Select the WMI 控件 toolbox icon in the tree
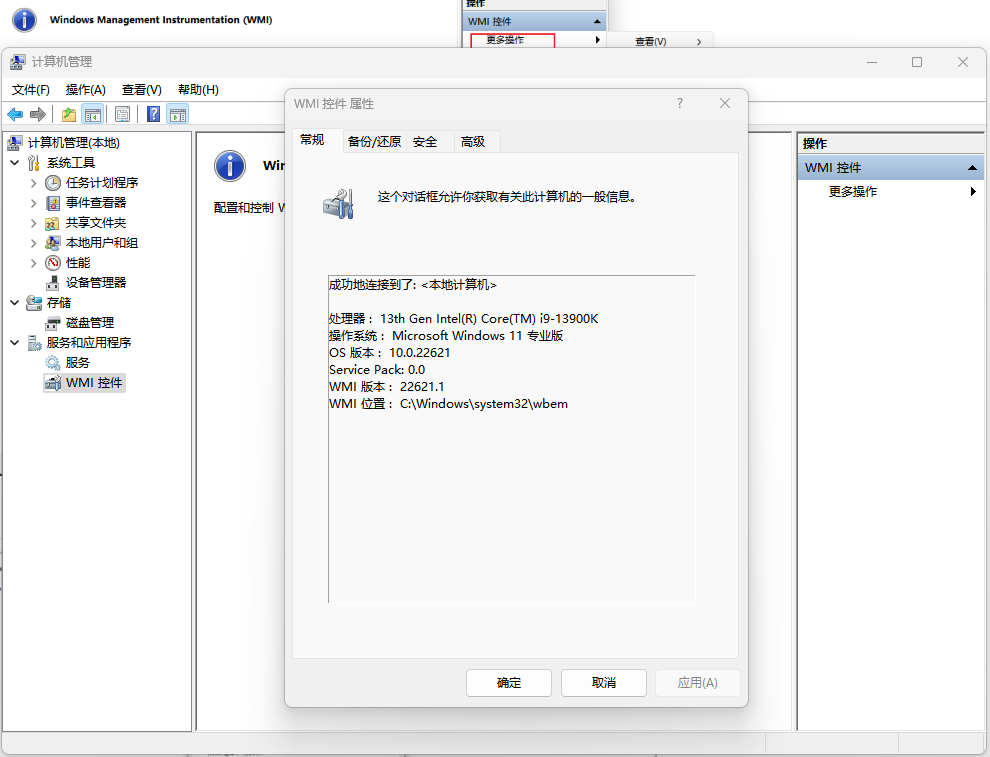This screenshot has width=990, height=757. click(53, 383)
